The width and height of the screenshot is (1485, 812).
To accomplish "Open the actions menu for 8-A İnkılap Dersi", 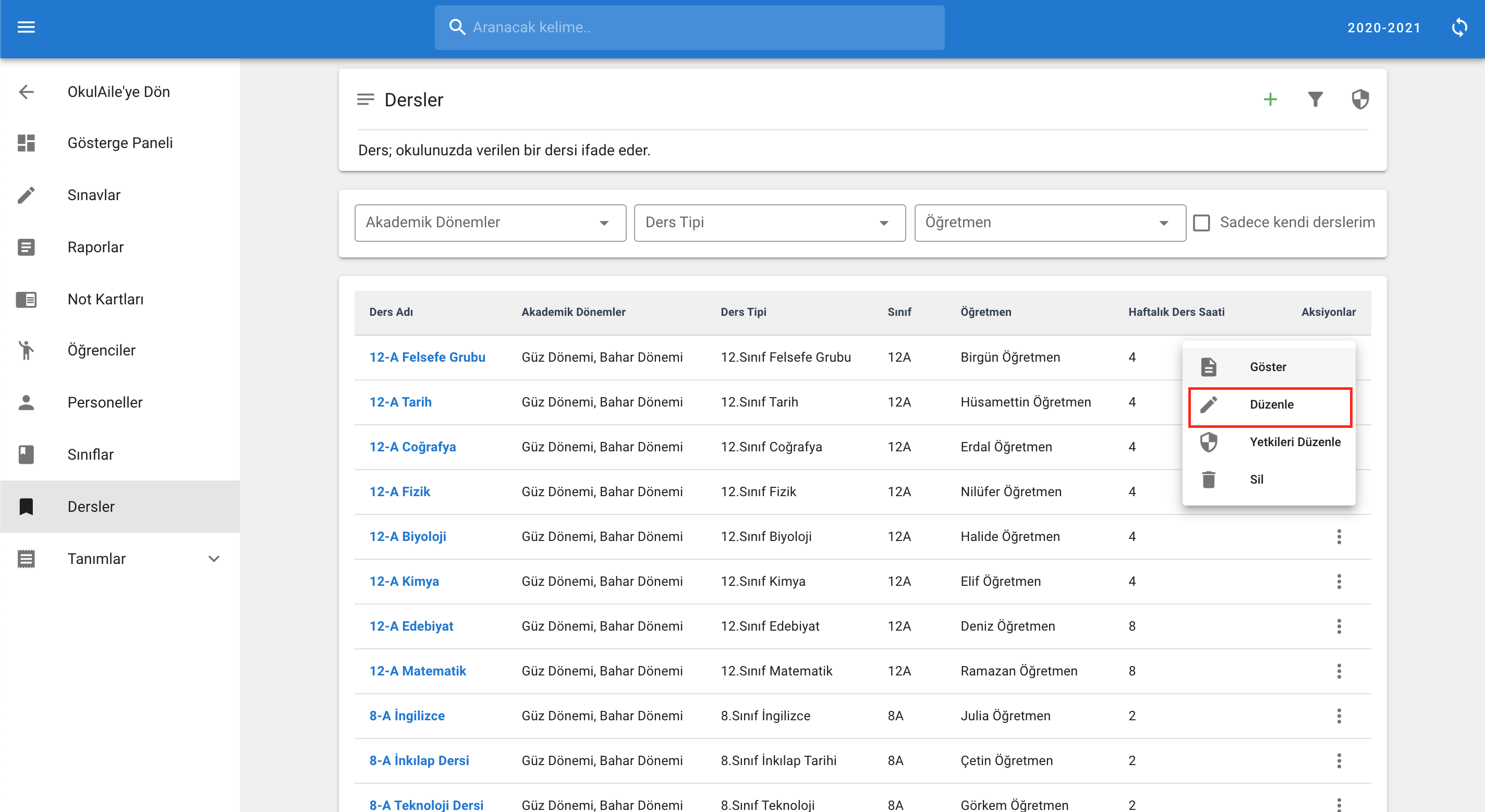I will point(1338,761).
